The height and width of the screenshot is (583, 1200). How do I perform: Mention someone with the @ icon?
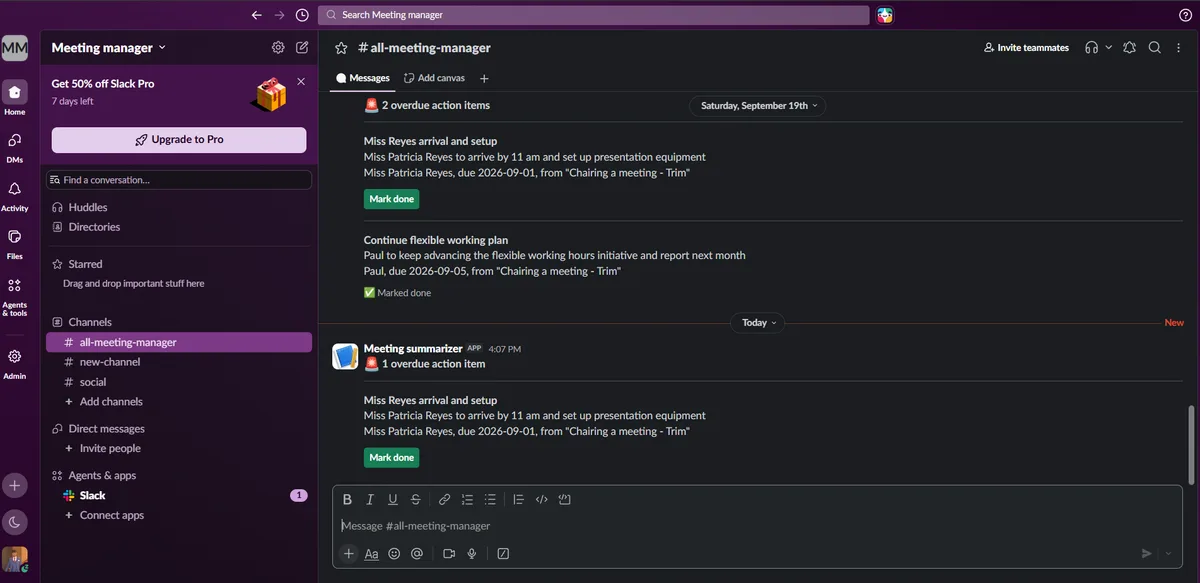[417, 553]
